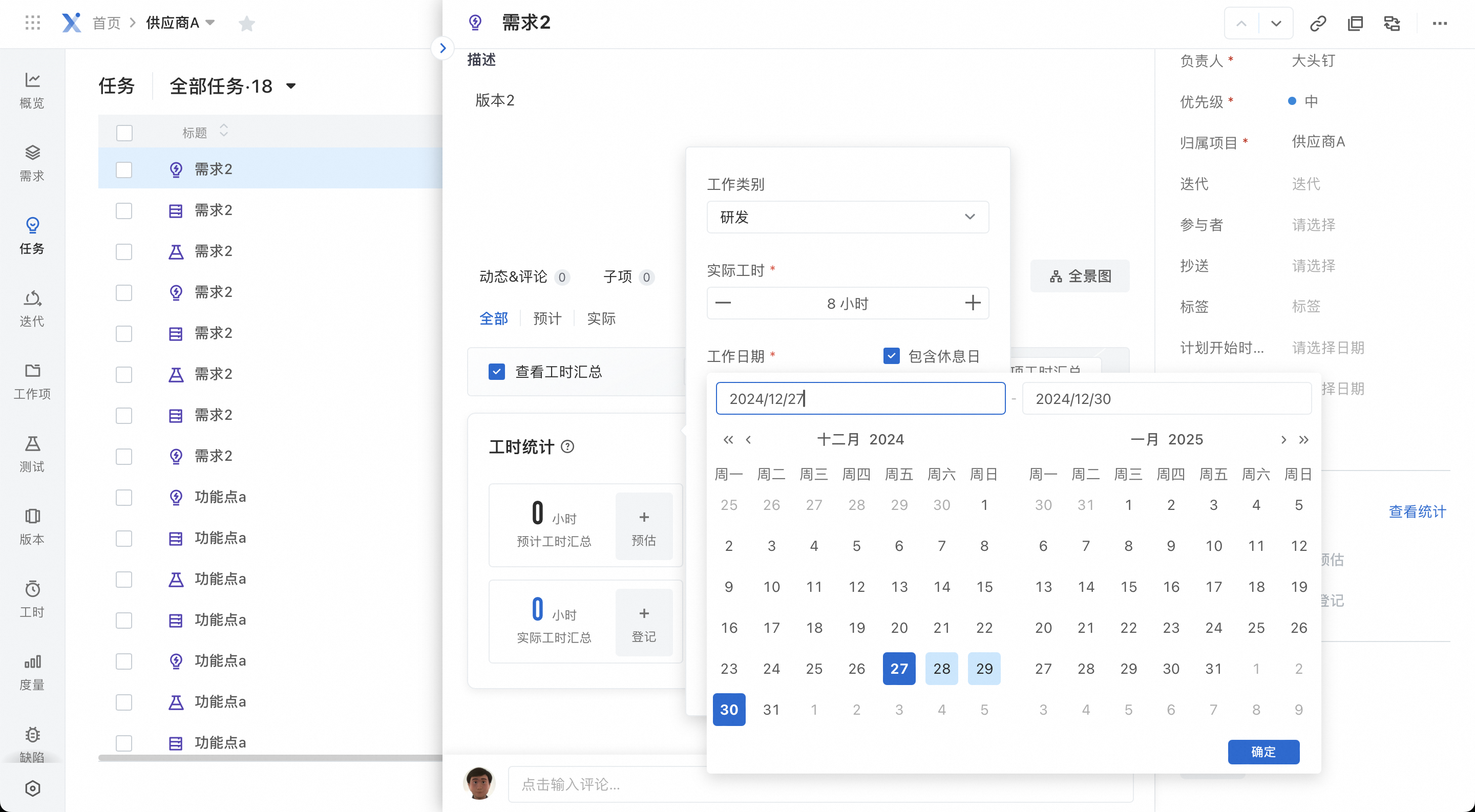Click 预估 to add estimated hours

pyautogui.click(x=644, y=526)
